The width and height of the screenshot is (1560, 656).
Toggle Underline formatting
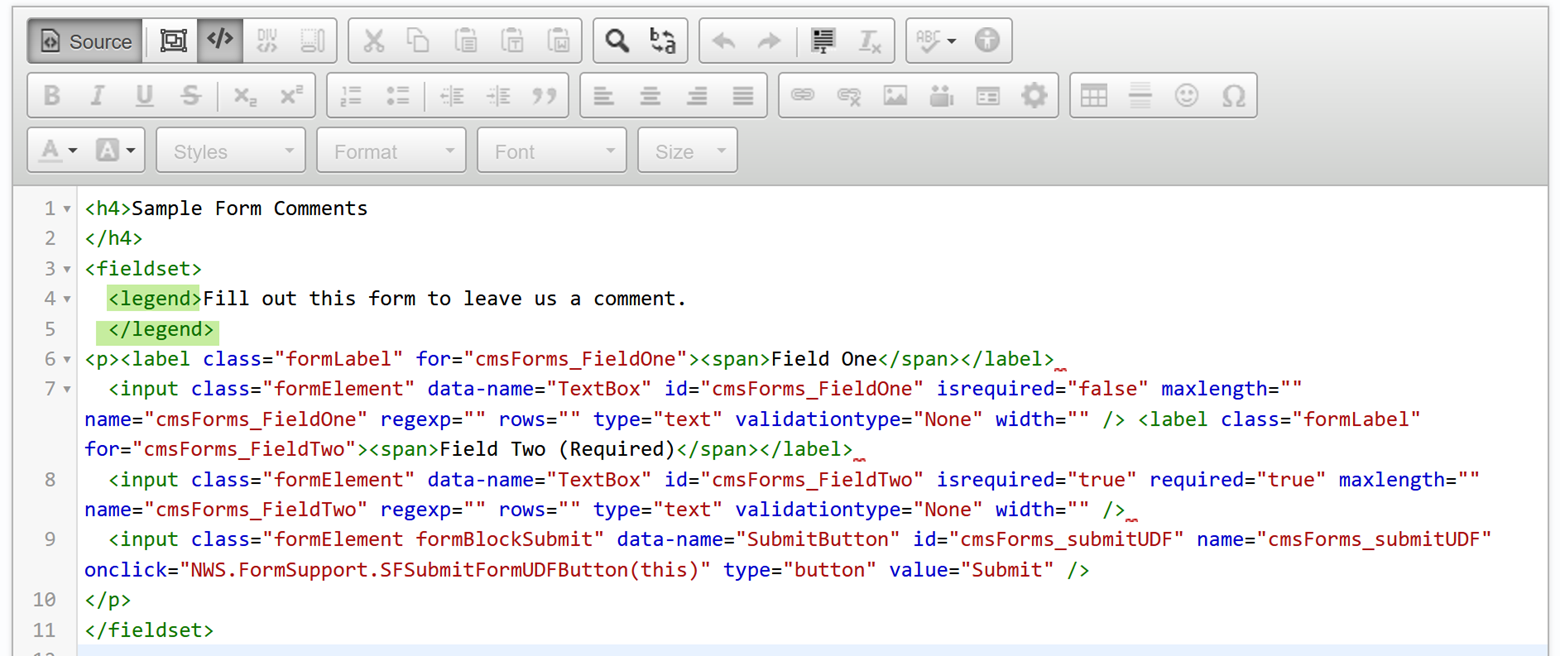tap(144, 96)
